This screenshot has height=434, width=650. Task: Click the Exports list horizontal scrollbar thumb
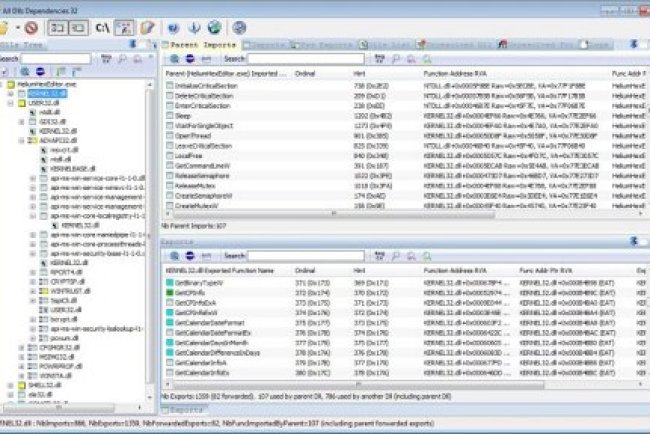[x=359, y=385]
